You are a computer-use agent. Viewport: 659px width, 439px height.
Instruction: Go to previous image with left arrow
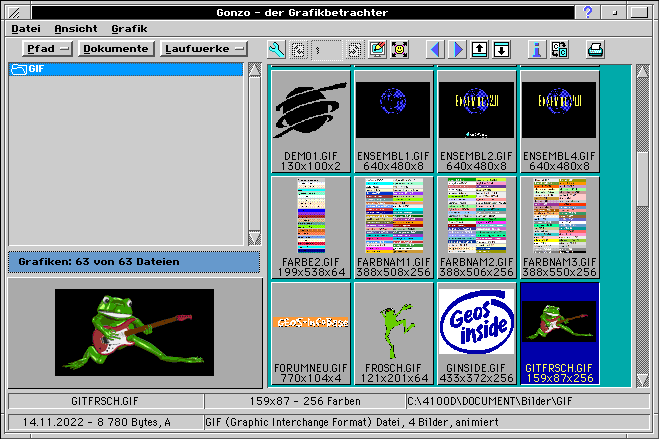point(435,49)
